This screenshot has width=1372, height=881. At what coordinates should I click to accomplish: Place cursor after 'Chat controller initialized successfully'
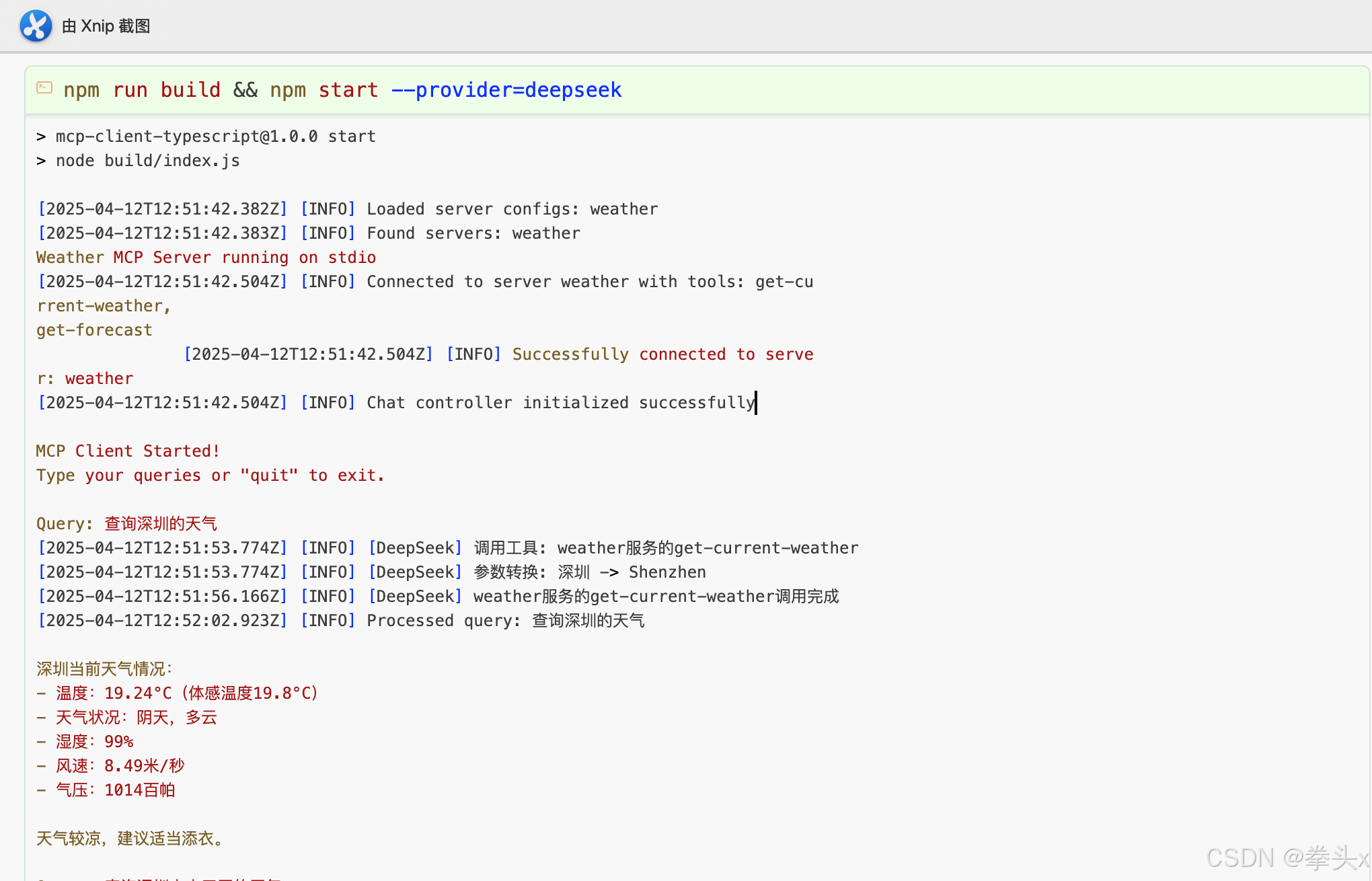pos(756,403)
